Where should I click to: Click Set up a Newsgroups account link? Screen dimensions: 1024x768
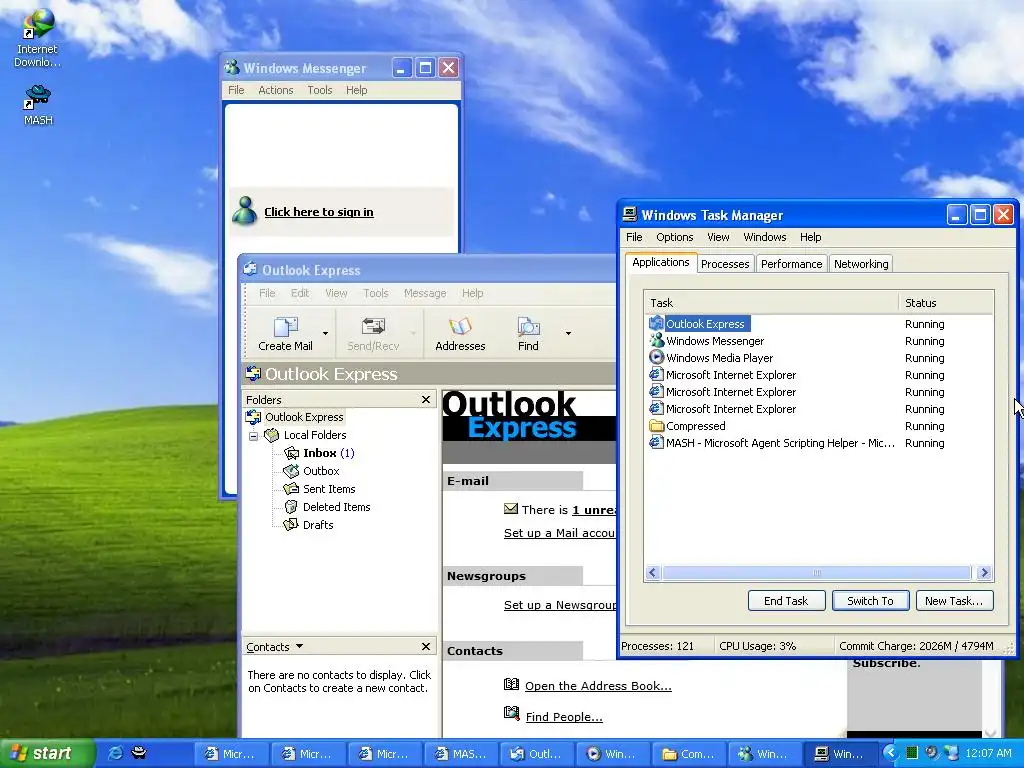(560, 605)
